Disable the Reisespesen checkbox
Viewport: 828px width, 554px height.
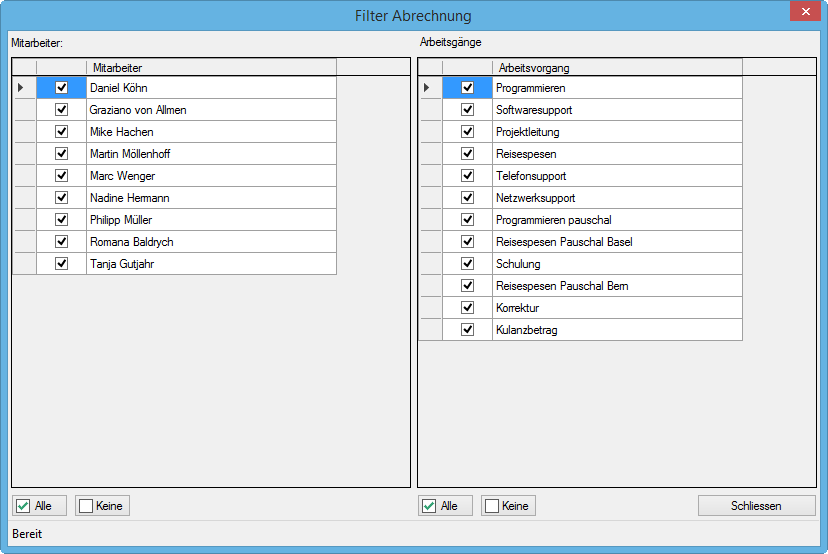tap(467, 154)
